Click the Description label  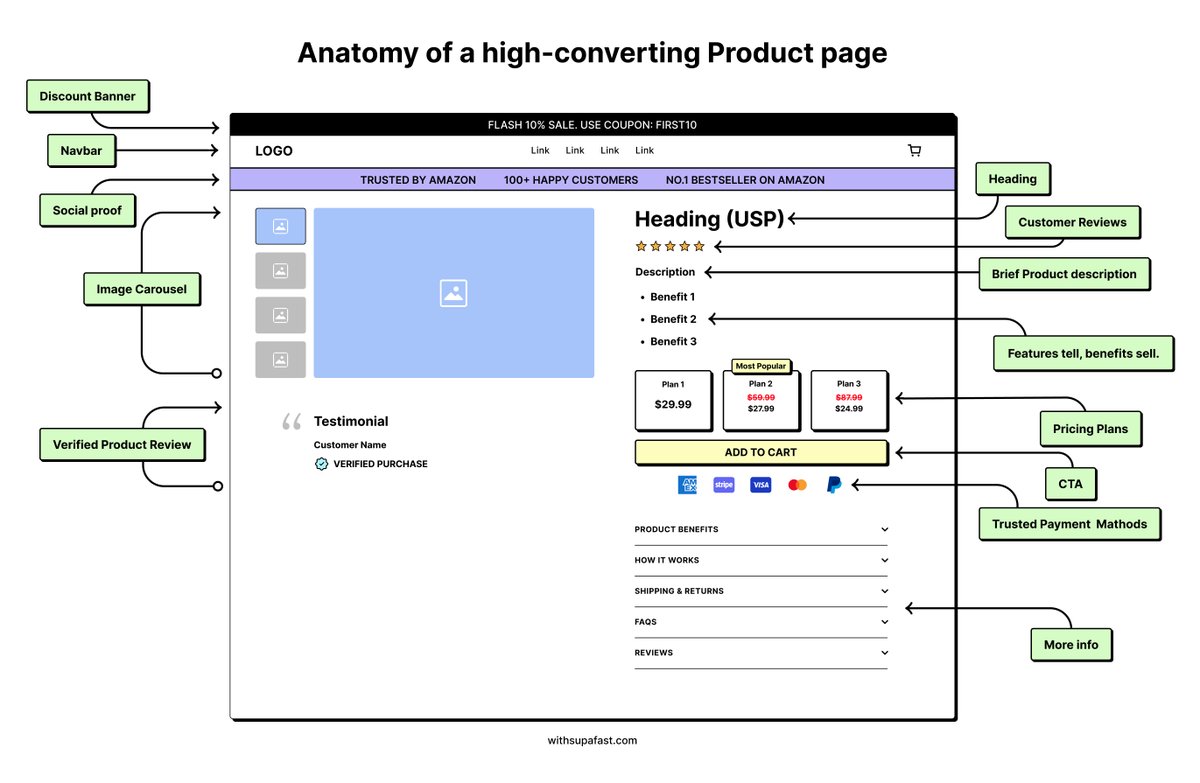[x=665, y=272]
